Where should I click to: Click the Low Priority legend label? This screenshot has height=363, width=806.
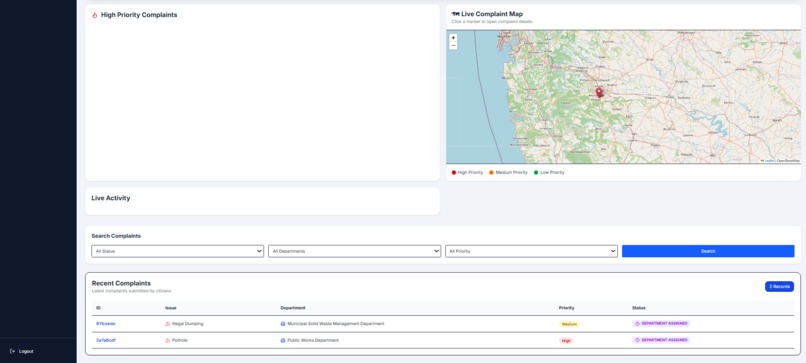(552, 173)
